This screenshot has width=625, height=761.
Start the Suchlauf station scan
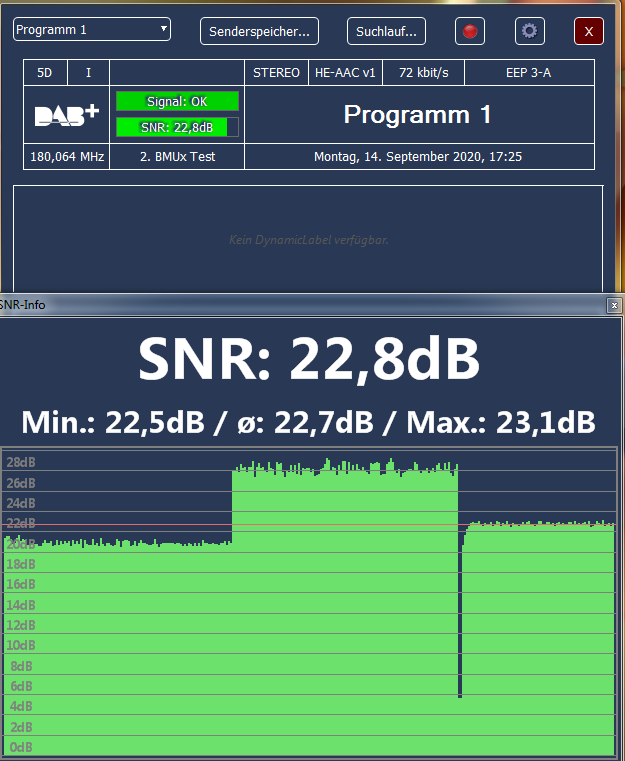pos(386,31)
